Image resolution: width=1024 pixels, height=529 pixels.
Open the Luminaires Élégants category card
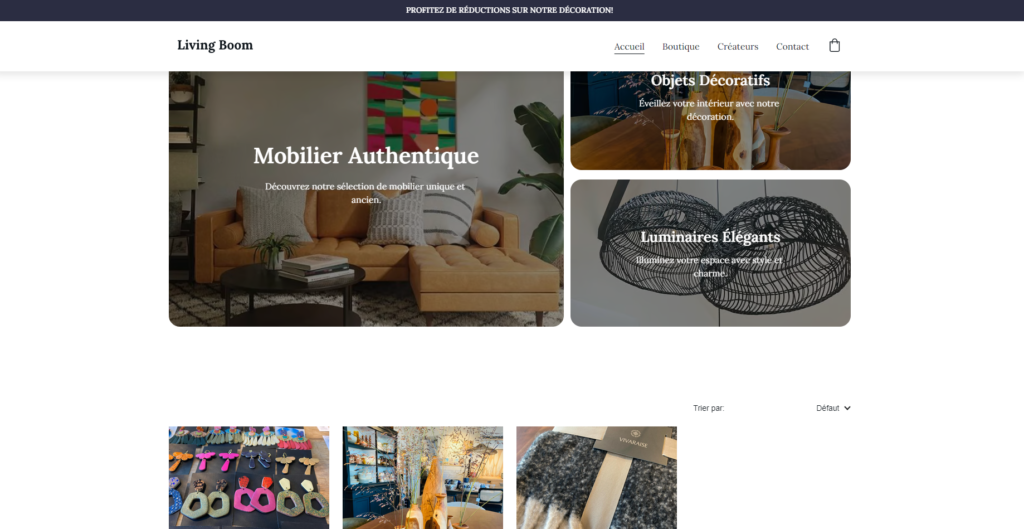(711, 253)
